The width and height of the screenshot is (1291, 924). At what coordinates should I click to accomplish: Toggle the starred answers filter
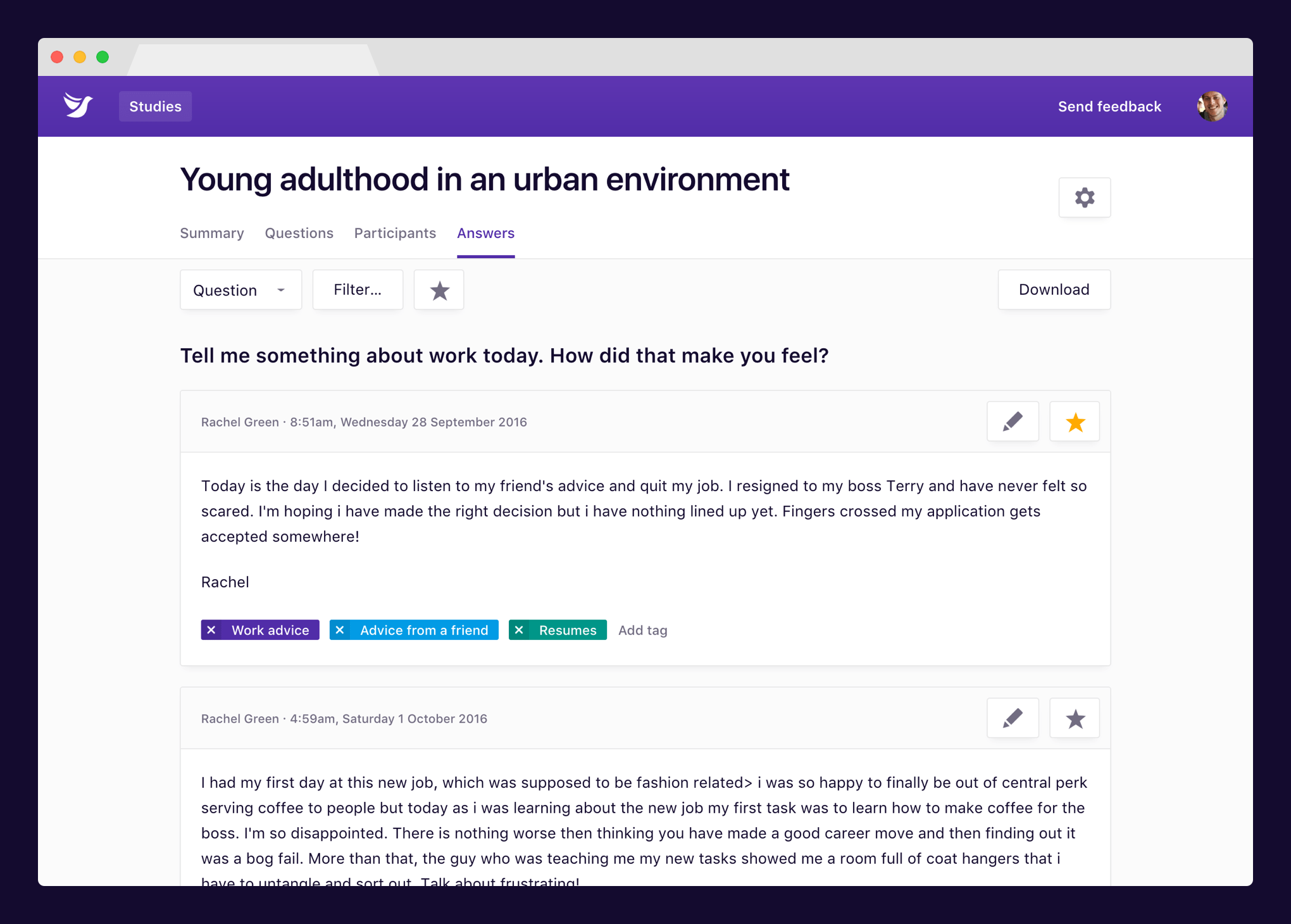tap(439, 290)
